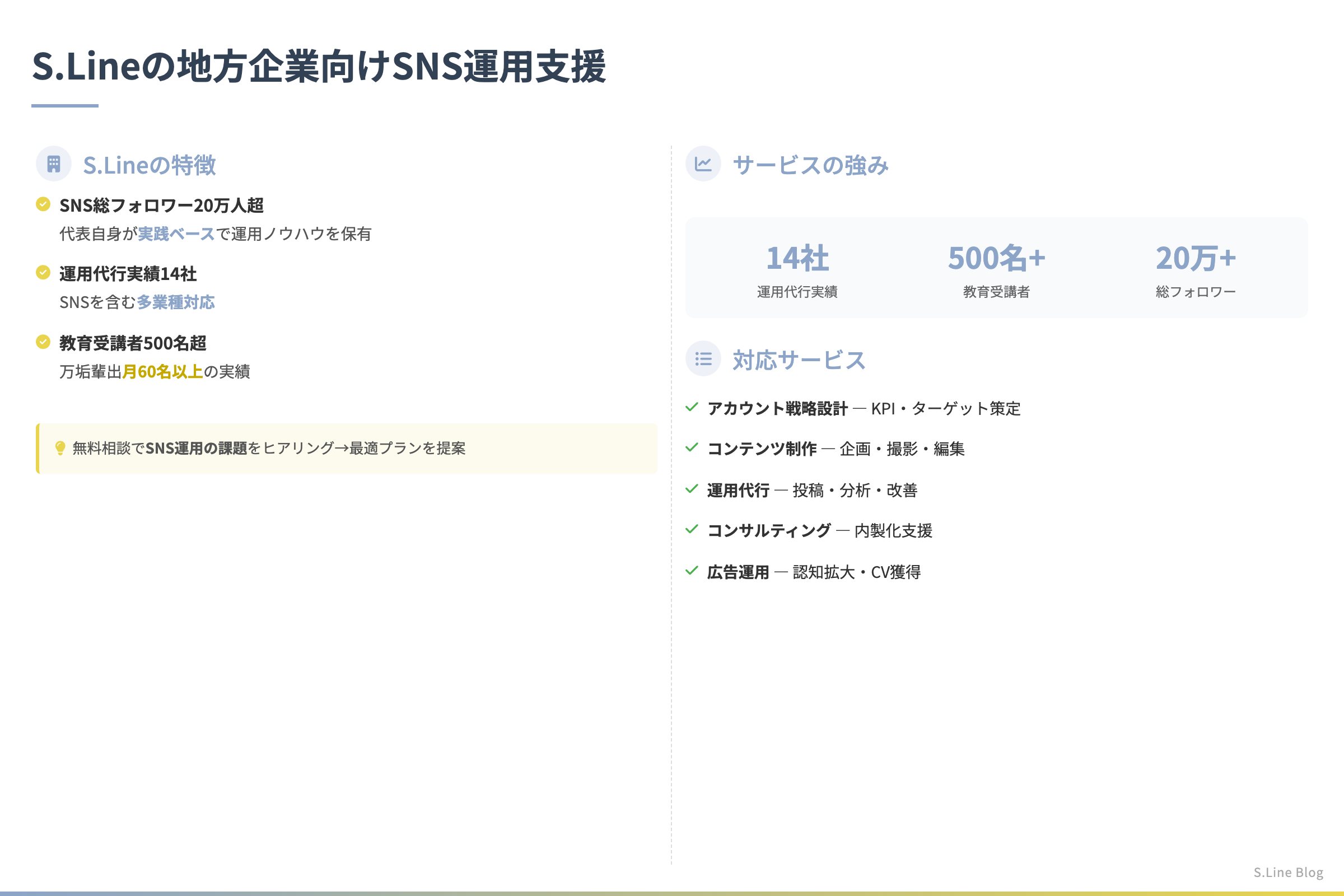Screen dimensions: 1344x896
Task: Click the list icon beside 対応サービス
Action: tap(703, 359)
